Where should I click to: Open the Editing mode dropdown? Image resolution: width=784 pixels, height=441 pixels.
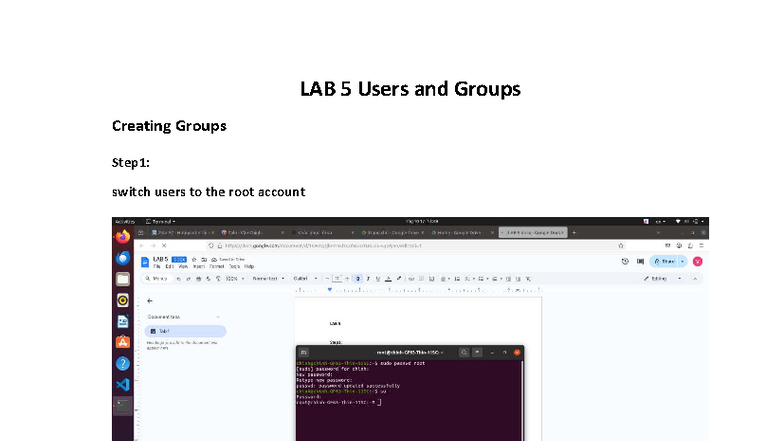[662, 278]
